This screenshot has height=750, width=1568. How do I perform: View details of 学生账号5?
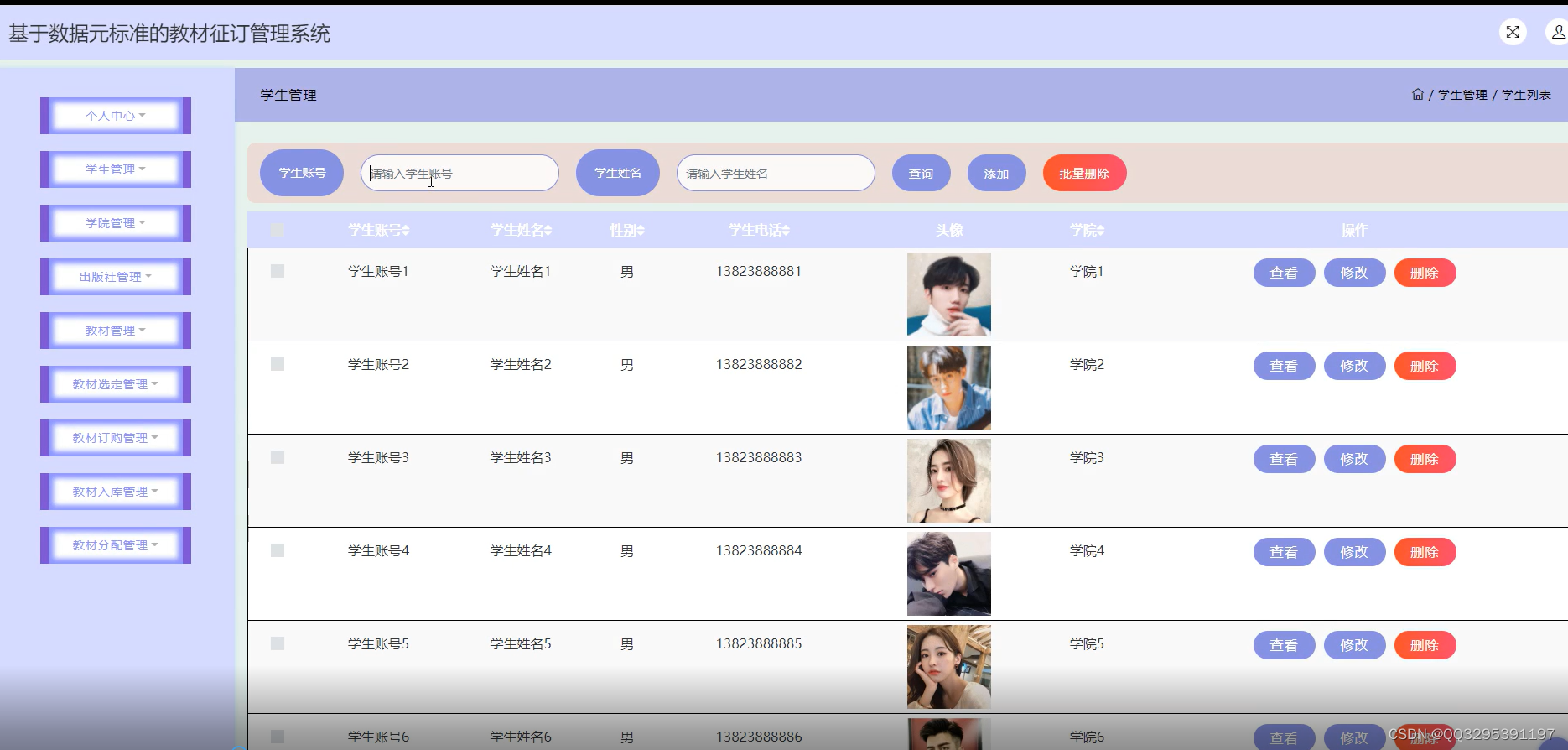(x=1284, y=645)
